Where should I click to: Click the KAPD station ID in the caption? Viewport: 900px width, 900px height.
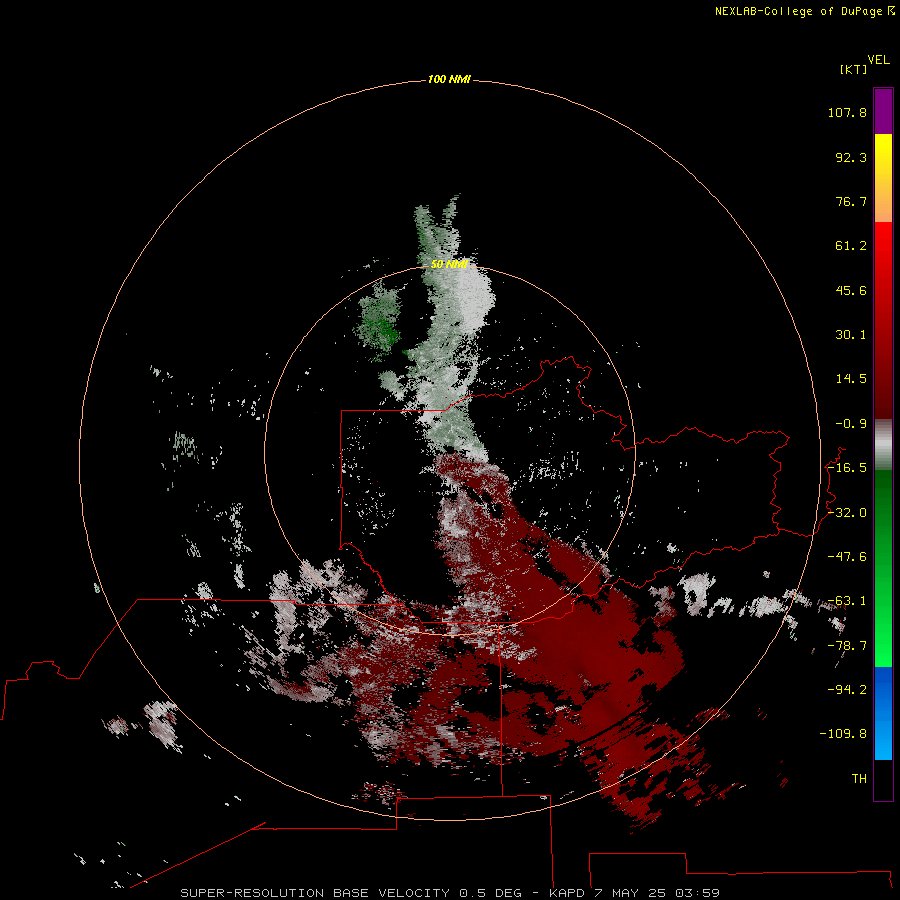pos(567,893)
